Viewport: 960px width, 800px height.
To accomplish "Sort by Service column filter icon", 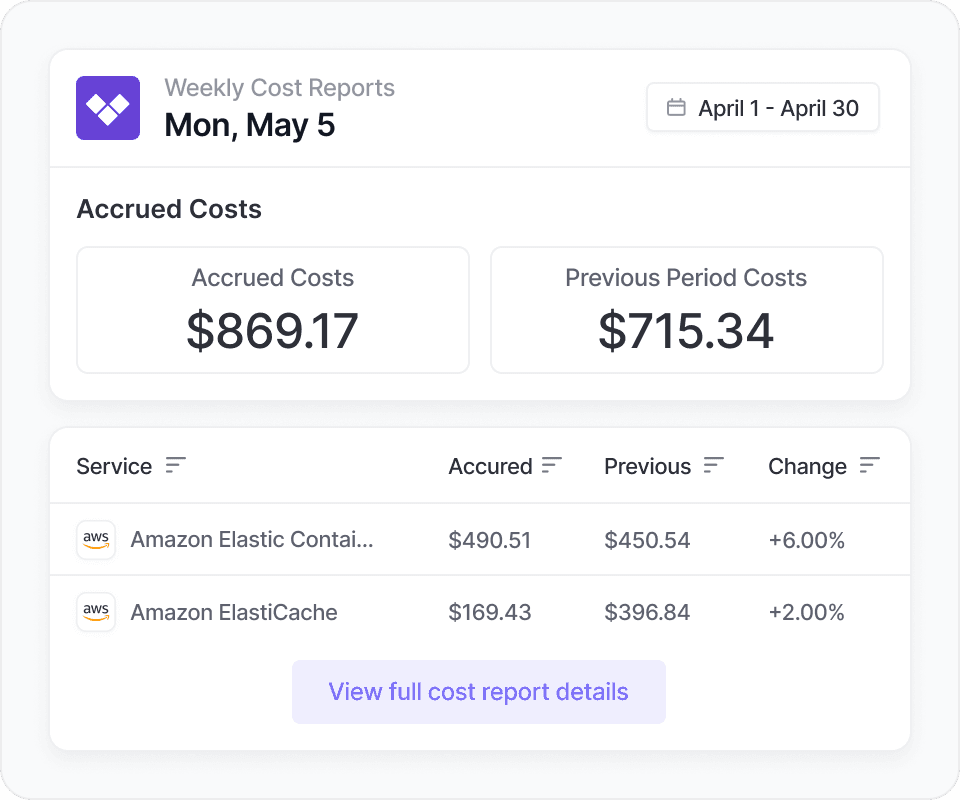I will click(x=176, y=466).
